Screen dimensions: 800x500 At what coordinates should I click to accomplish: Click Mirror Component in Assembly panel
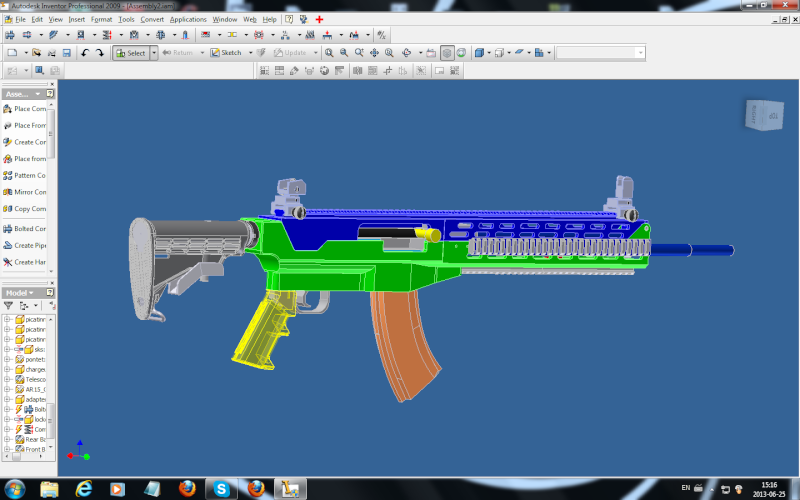click(24, 192)
